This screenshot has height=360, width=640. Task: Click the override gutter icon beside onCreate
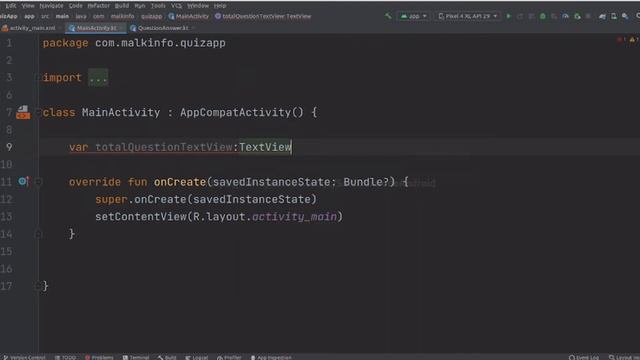(x=23, y=181)
